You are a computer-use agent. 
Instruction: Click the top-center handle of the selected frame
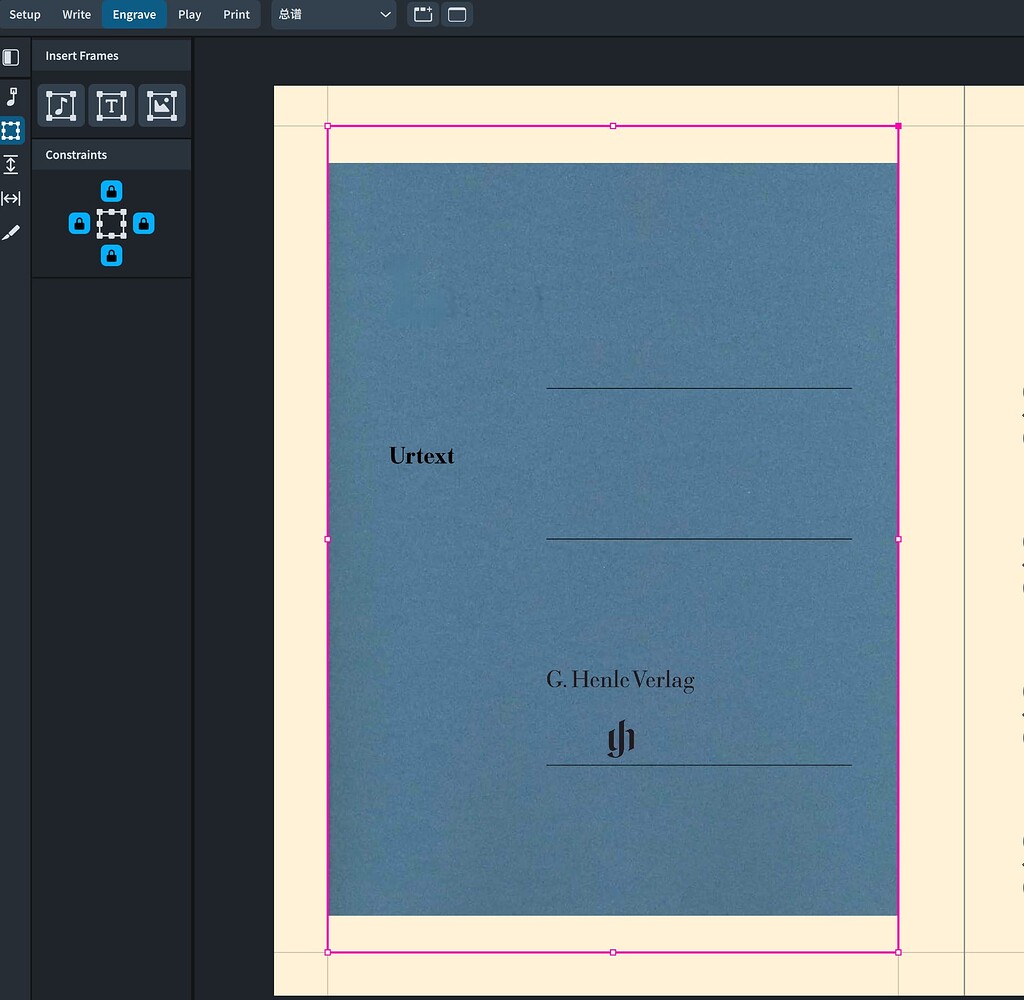coord(612,126)
